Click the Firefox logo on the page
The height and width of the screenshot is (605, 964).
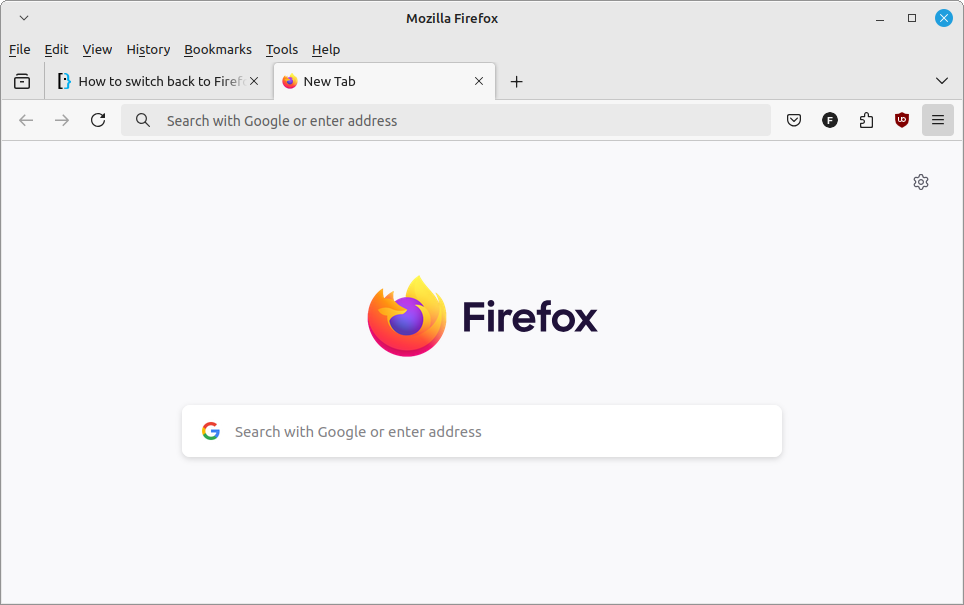(x=407, y=316)
